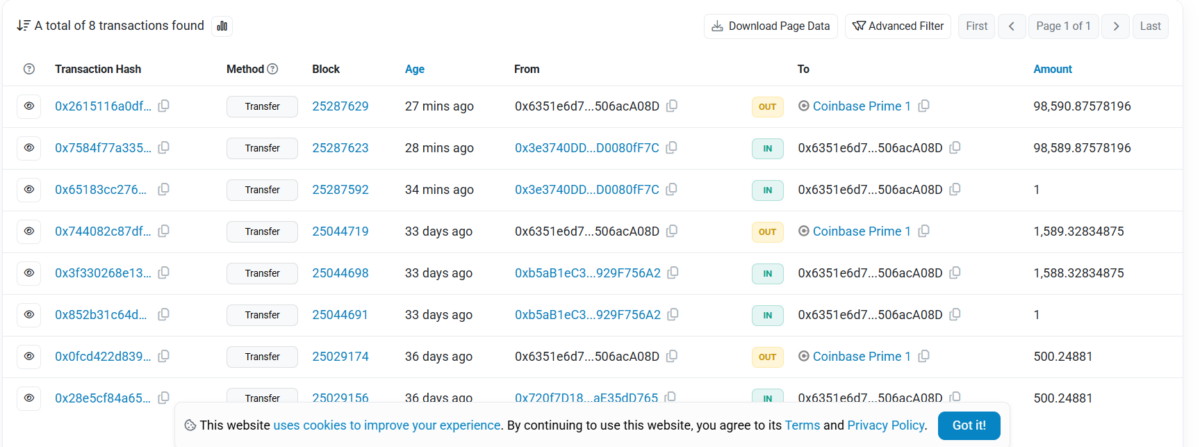This screenshot has height=447, width=1200.
Task: Copy Coinbase Prime 1 address in block 25029174 row
Action: (x=924, y=356)
